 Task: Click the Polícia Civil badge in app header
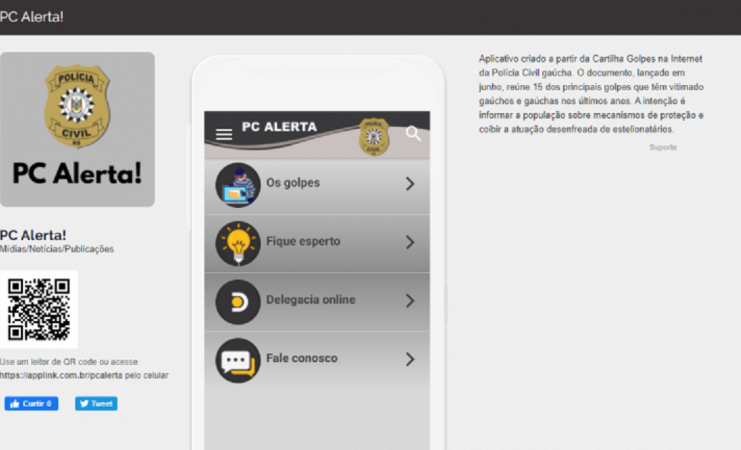(374, 137)
